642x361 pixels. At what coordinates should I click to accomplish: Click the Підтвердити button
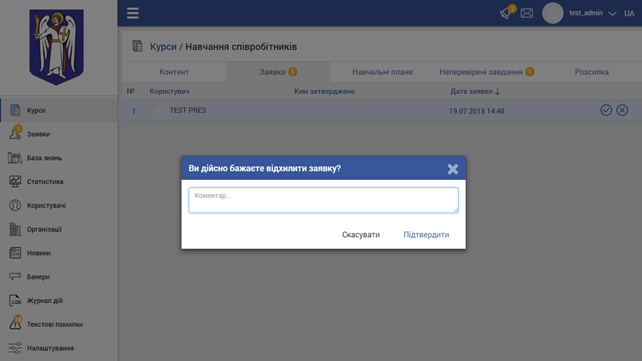coord(426,235)
